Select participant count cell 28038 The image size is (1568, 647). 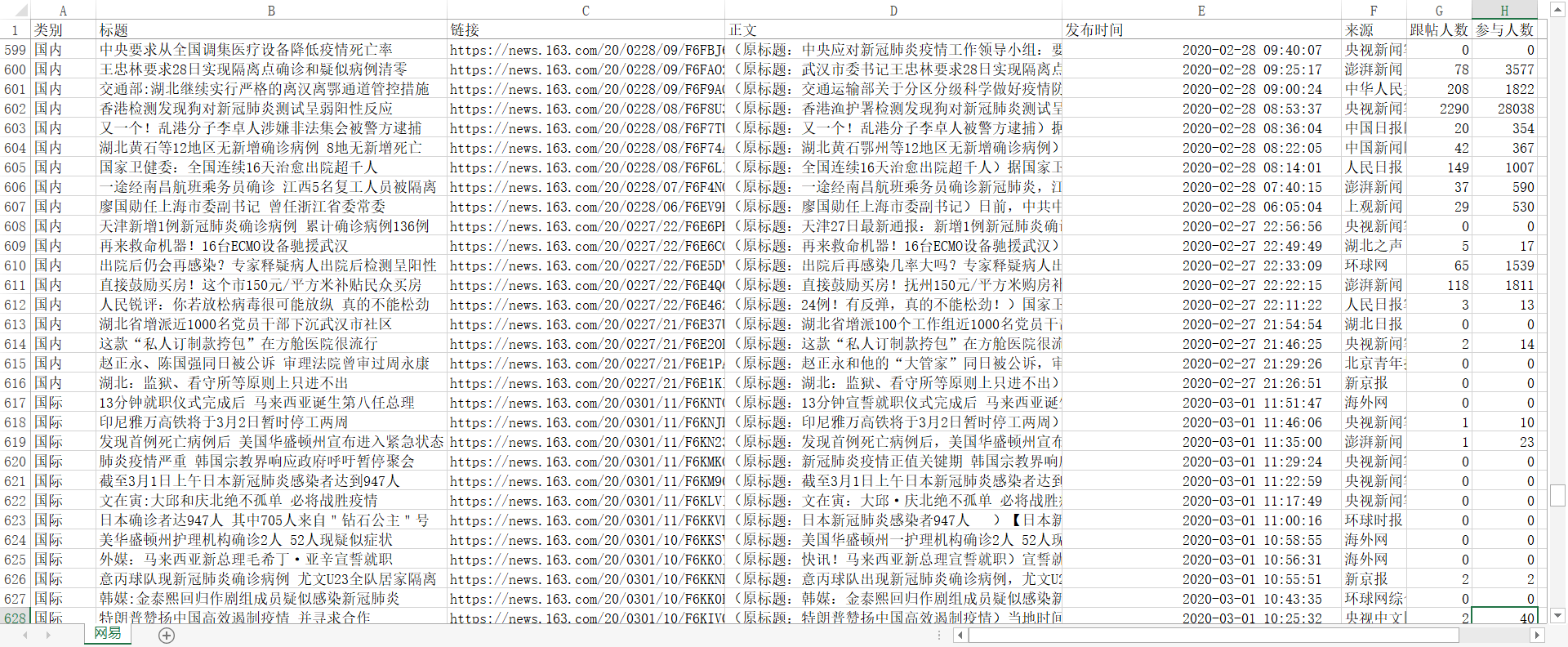(x=1504, y=109)
